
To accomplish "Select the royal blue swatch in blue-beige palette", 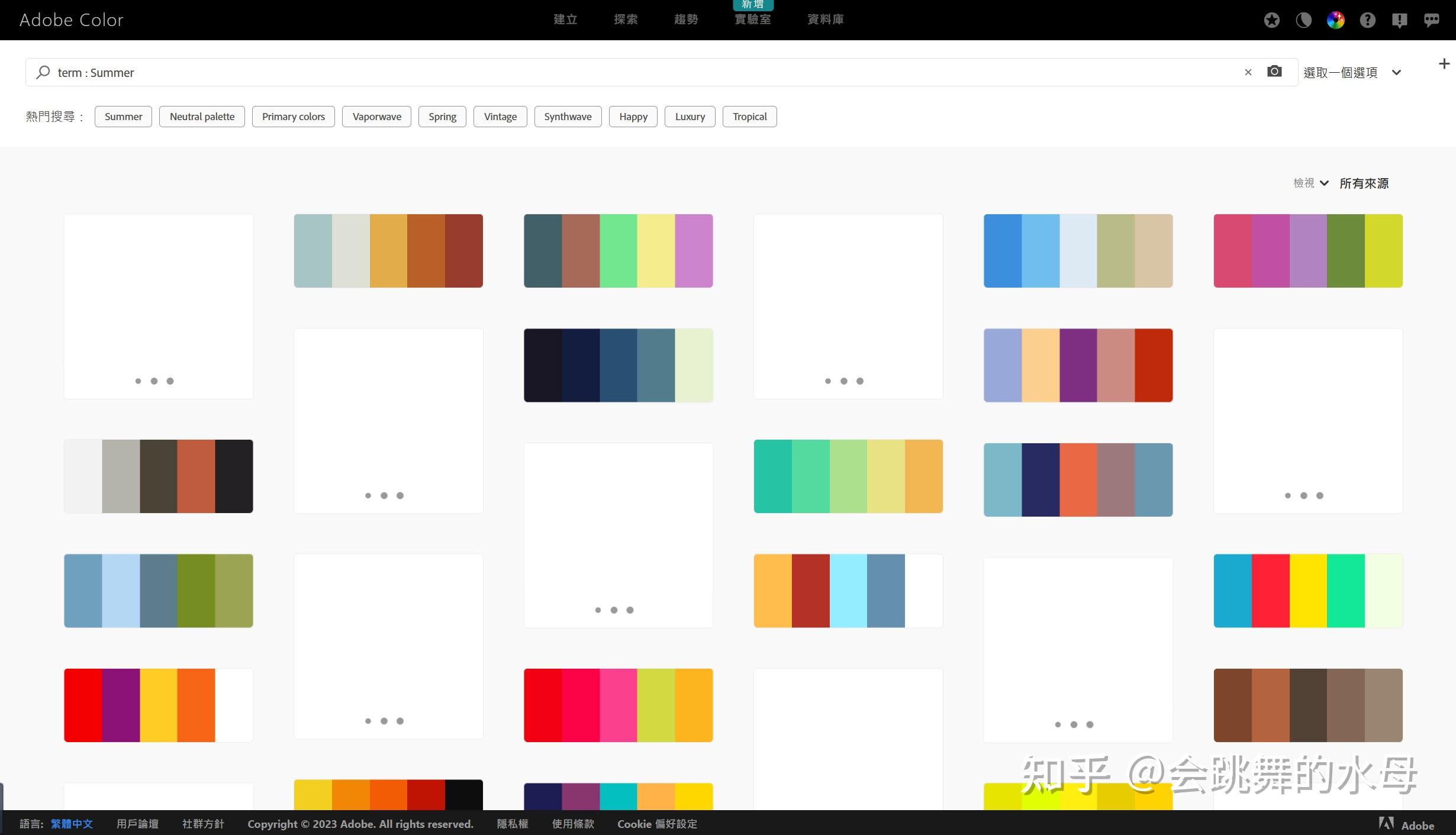I will point(1003,251).
